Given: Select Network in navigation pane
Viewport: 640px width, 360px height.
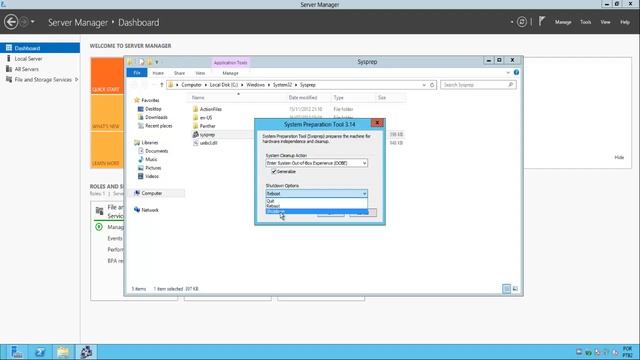Looking at the screenshot, I should click(150, 210).
